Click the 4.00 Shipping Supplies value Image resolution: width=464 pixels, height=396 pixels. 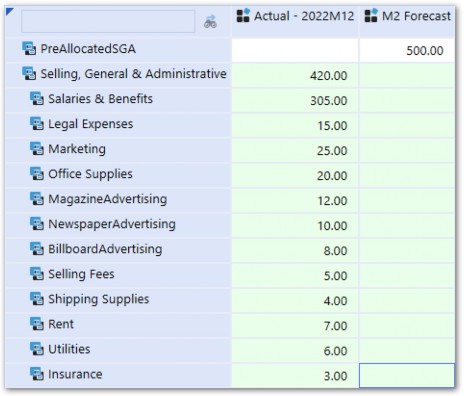tap(295, 300)
